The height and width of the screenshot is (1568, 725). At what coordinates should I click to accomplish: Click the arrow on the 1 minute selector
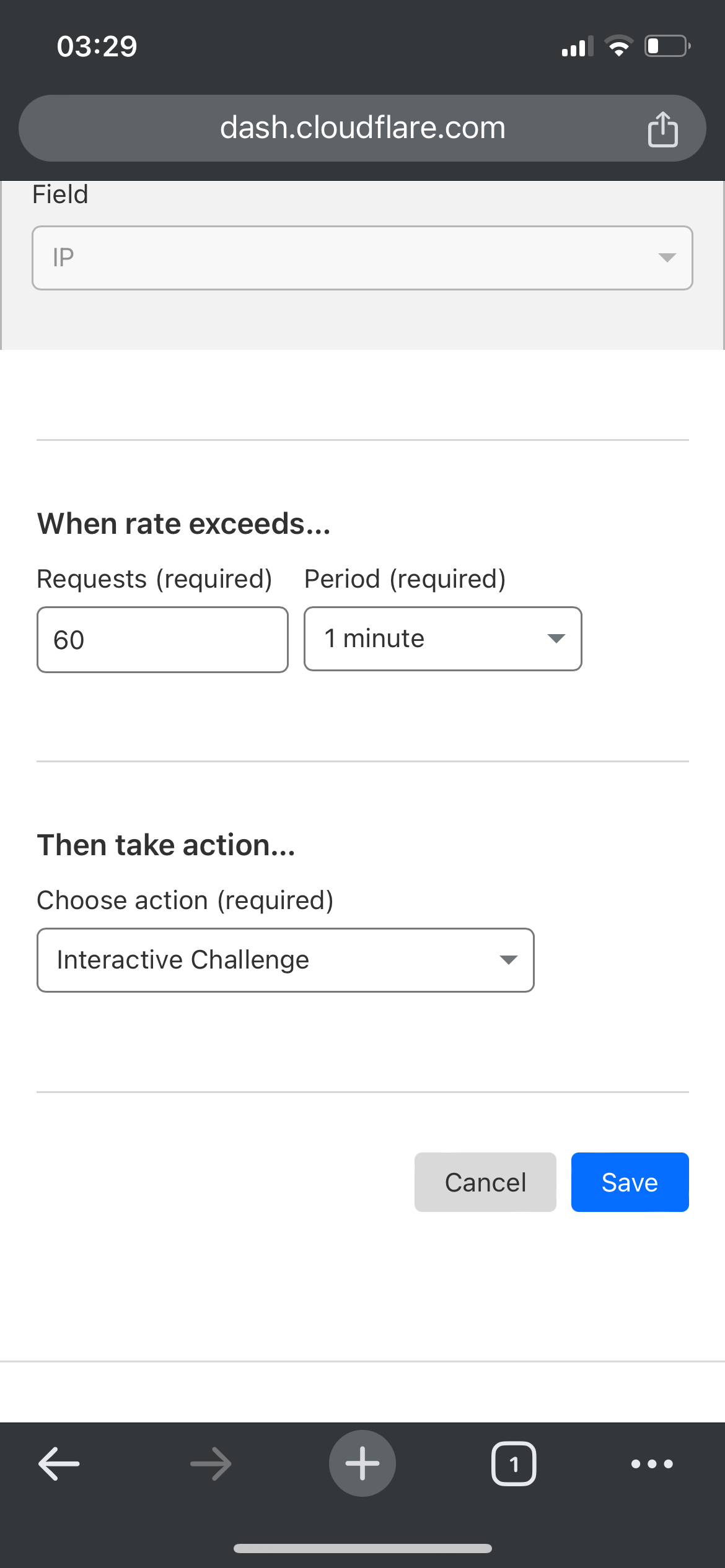pyautogui.click(x=556, y=638)
